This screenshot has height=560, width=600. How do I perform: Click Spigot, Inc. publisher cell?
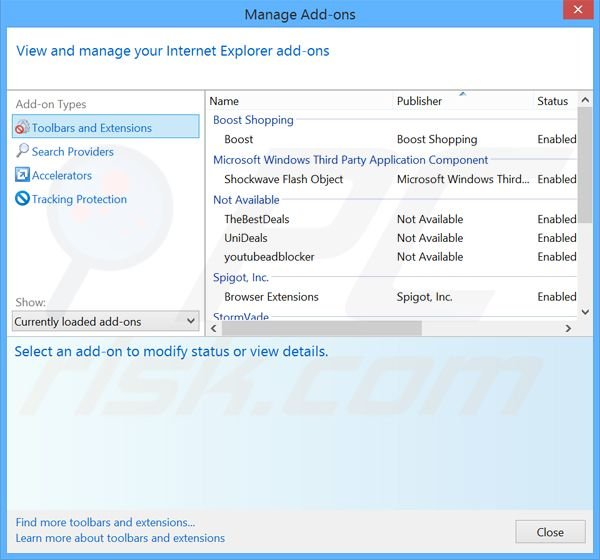tap(424, 297)
